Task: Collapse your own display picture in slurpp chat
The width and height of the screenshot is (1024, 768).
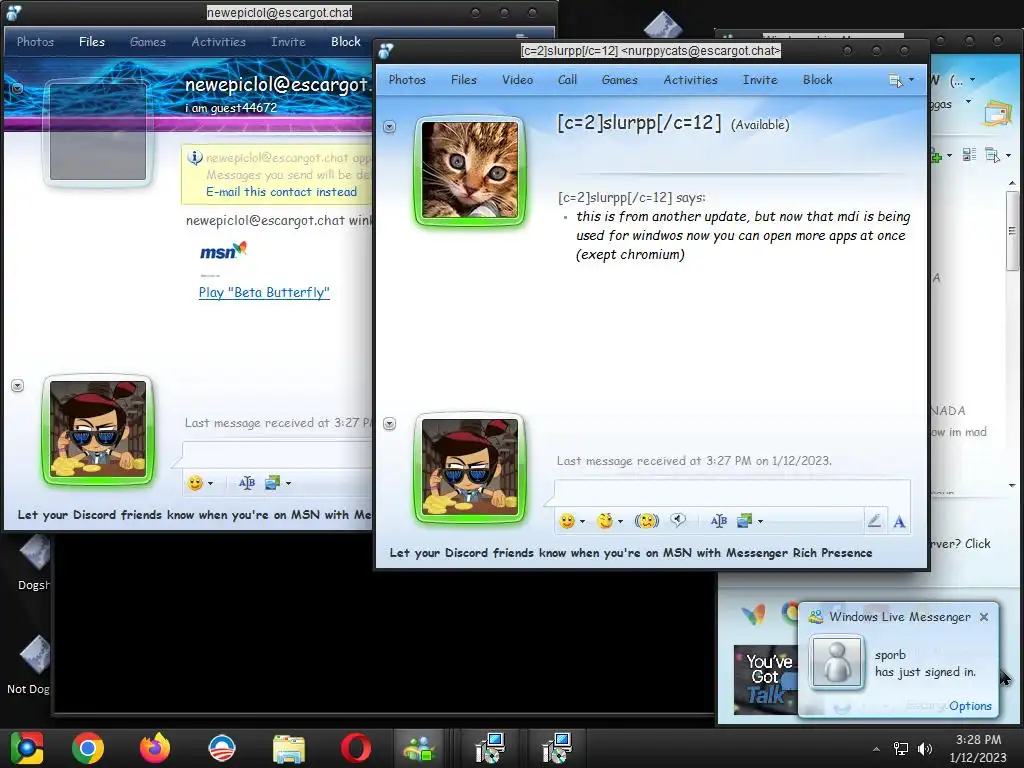Action: 389,424
